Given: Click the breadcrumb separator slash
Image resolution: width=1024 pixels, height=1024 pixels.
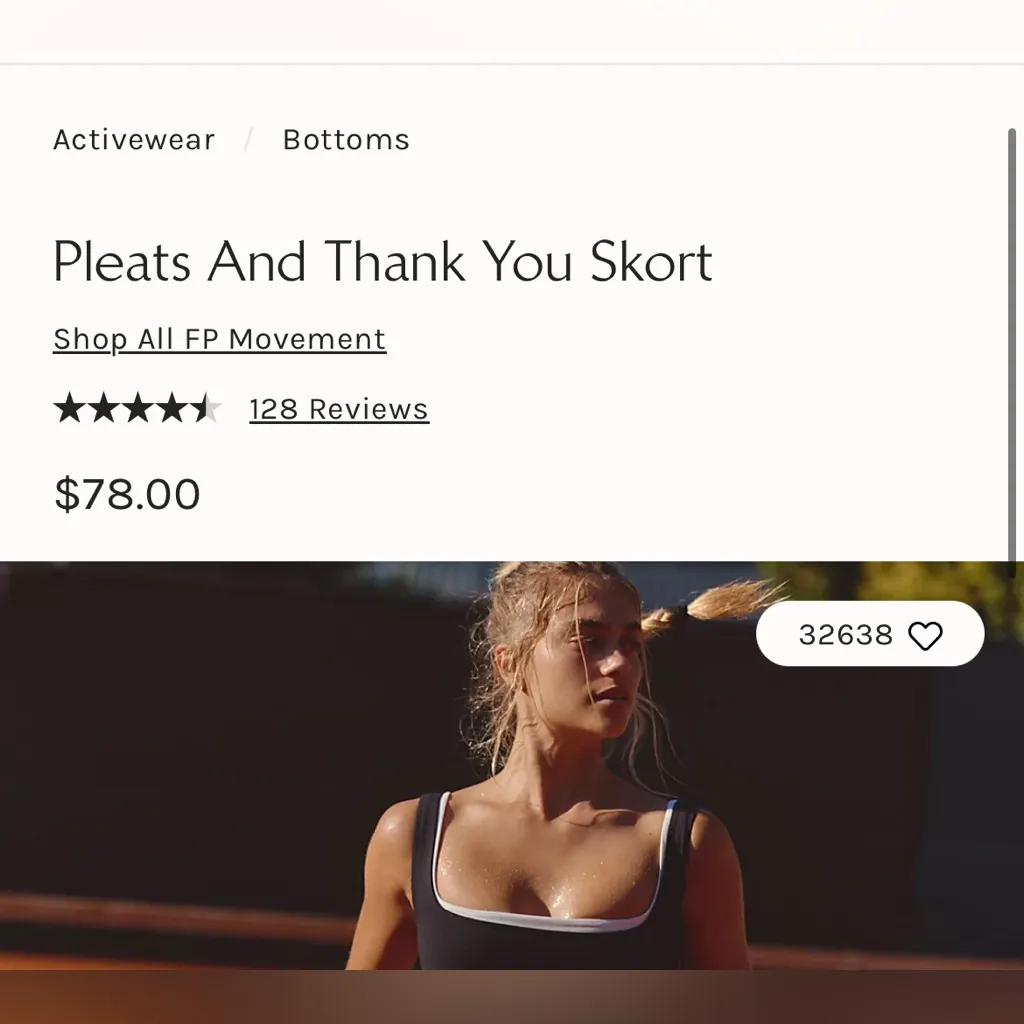Looking at the screenshot, I should pos(247,140).
